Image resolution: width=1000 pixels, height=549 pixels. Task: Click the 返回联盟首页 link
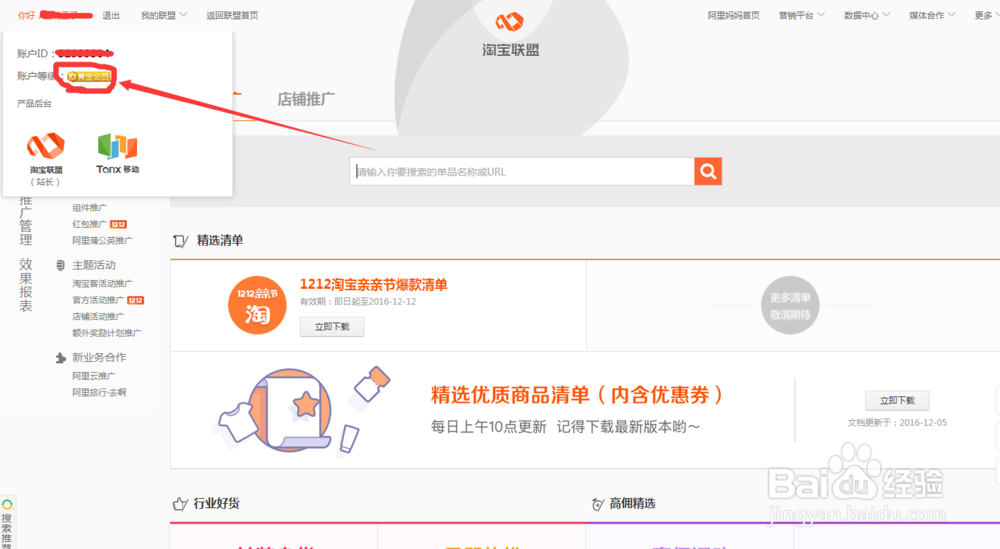pyautogui.click(x=232, y=15)
